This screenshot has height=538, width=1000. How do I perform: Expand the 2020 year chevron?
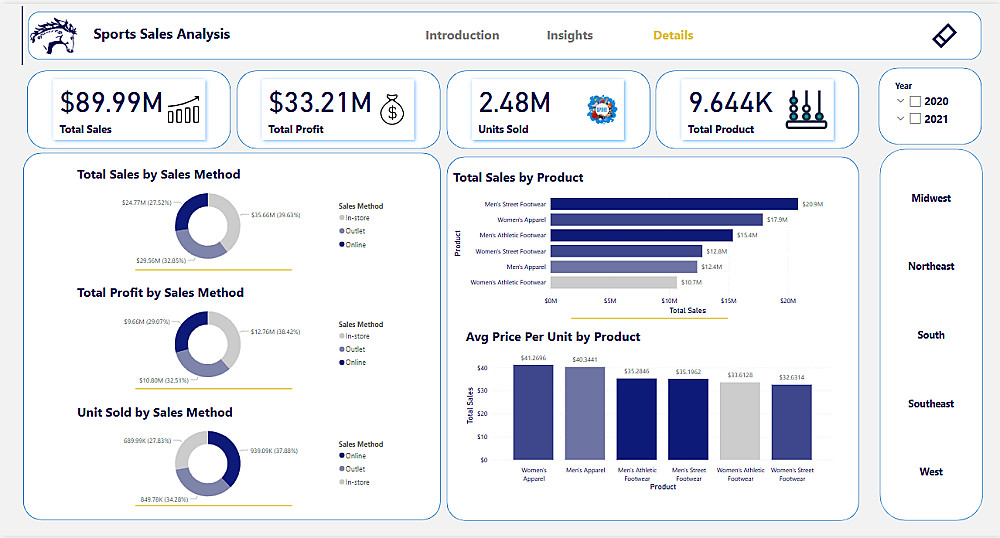(901, 101)
